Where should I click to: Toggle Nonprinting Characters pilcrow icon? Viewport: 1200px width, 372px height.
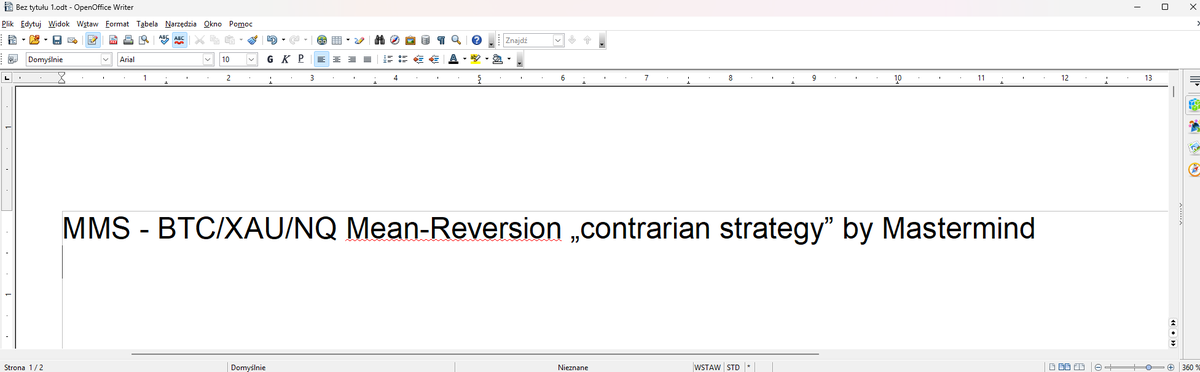(441, 40)
